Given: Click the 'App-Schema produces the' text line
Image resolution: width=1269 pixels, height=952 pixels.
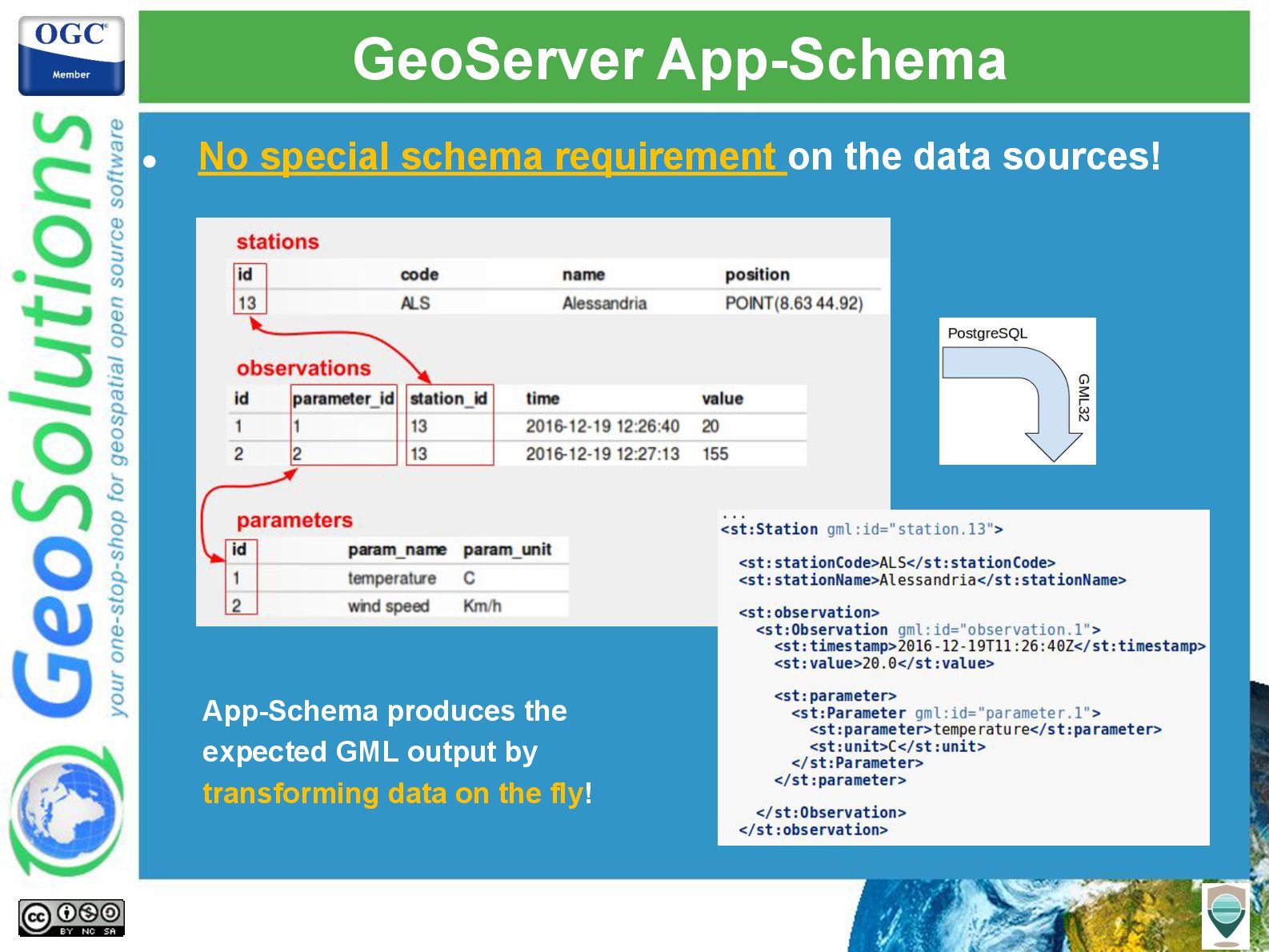Looking at the screenshot, I should [385, 710].
